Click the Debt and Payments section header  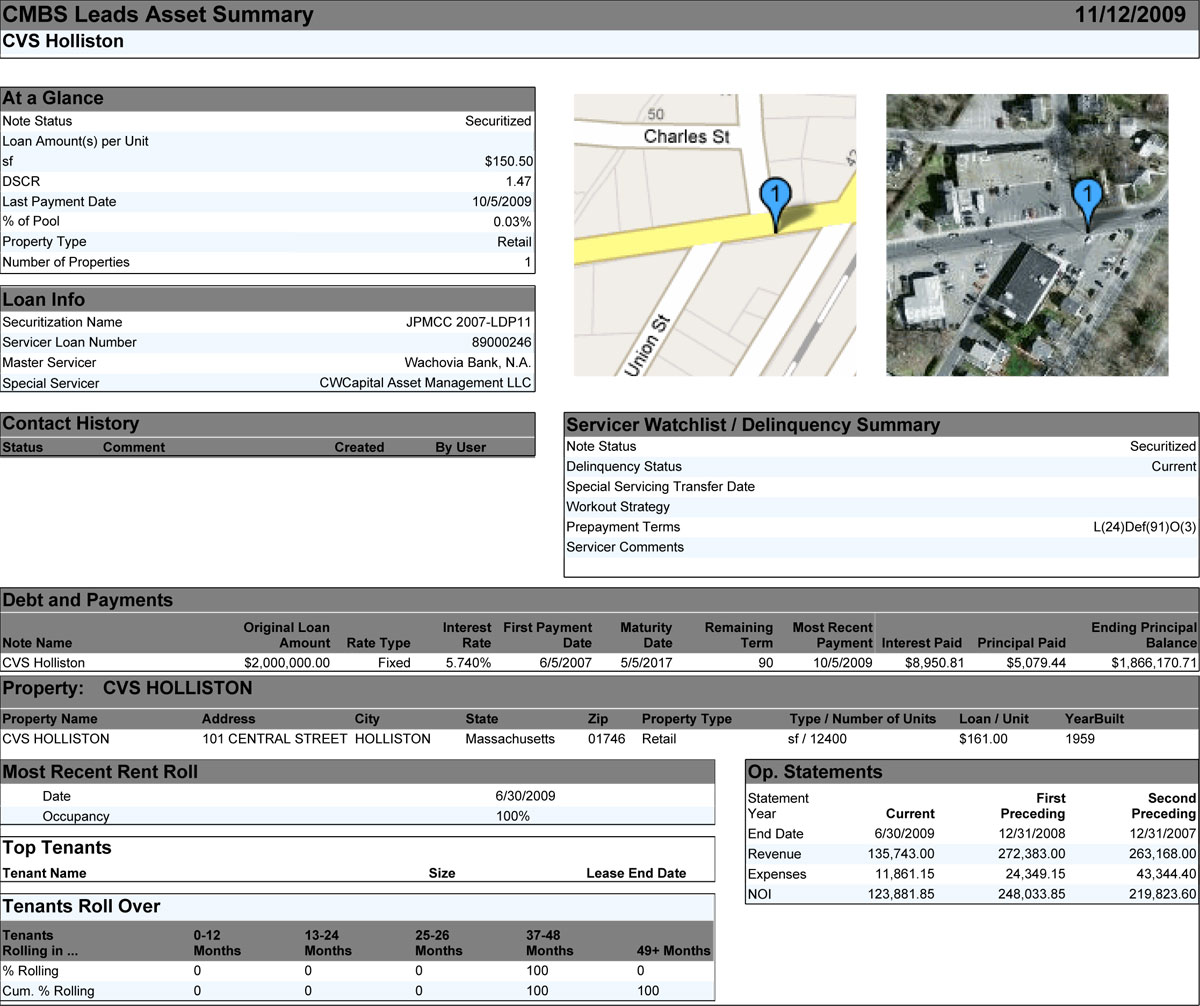599,600
